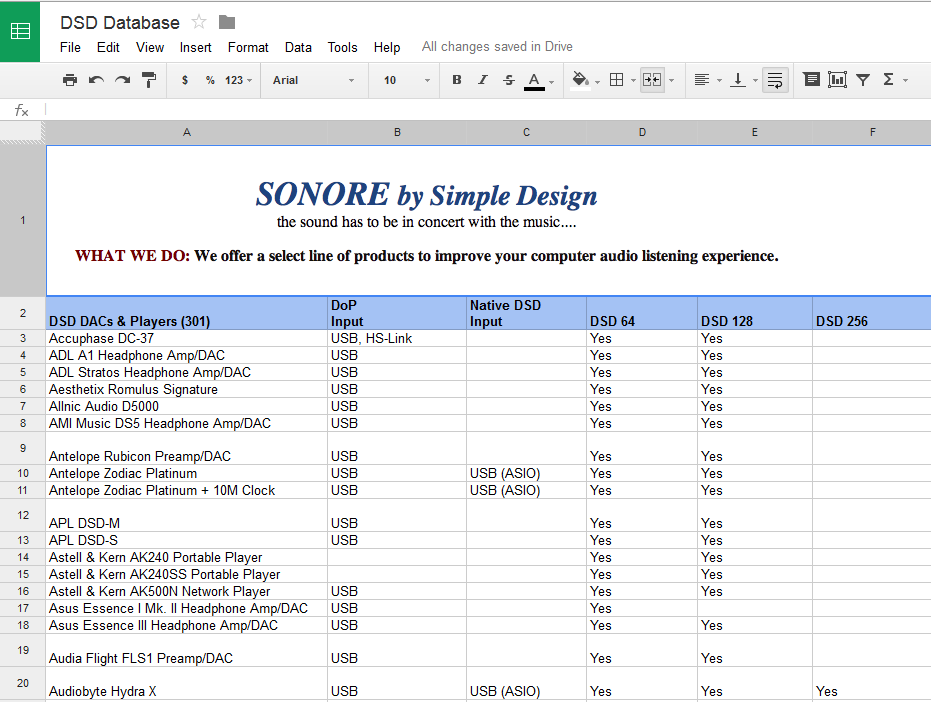931x702 pixels.
Task: Star the DSD Database document
Action: tap(199, 23)
